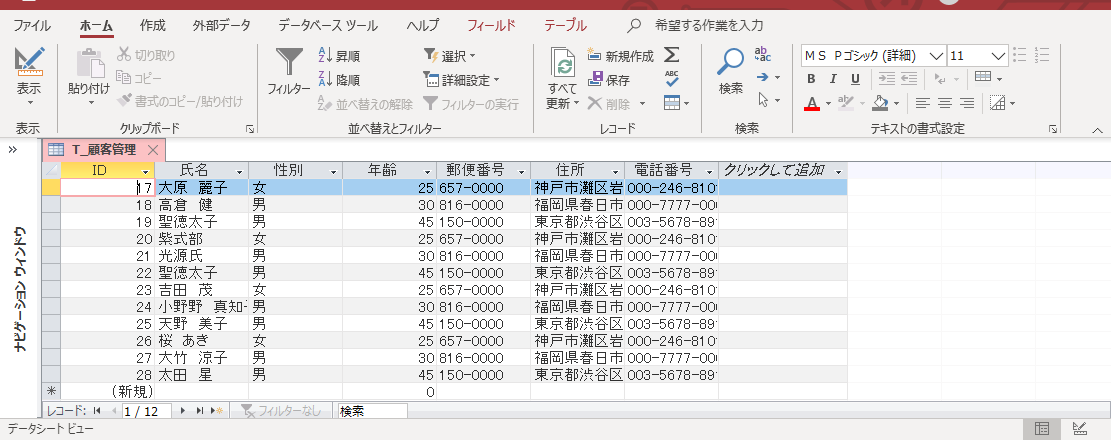
Task: Select the row selector for 太田 星
Action: tap(51, 374)
